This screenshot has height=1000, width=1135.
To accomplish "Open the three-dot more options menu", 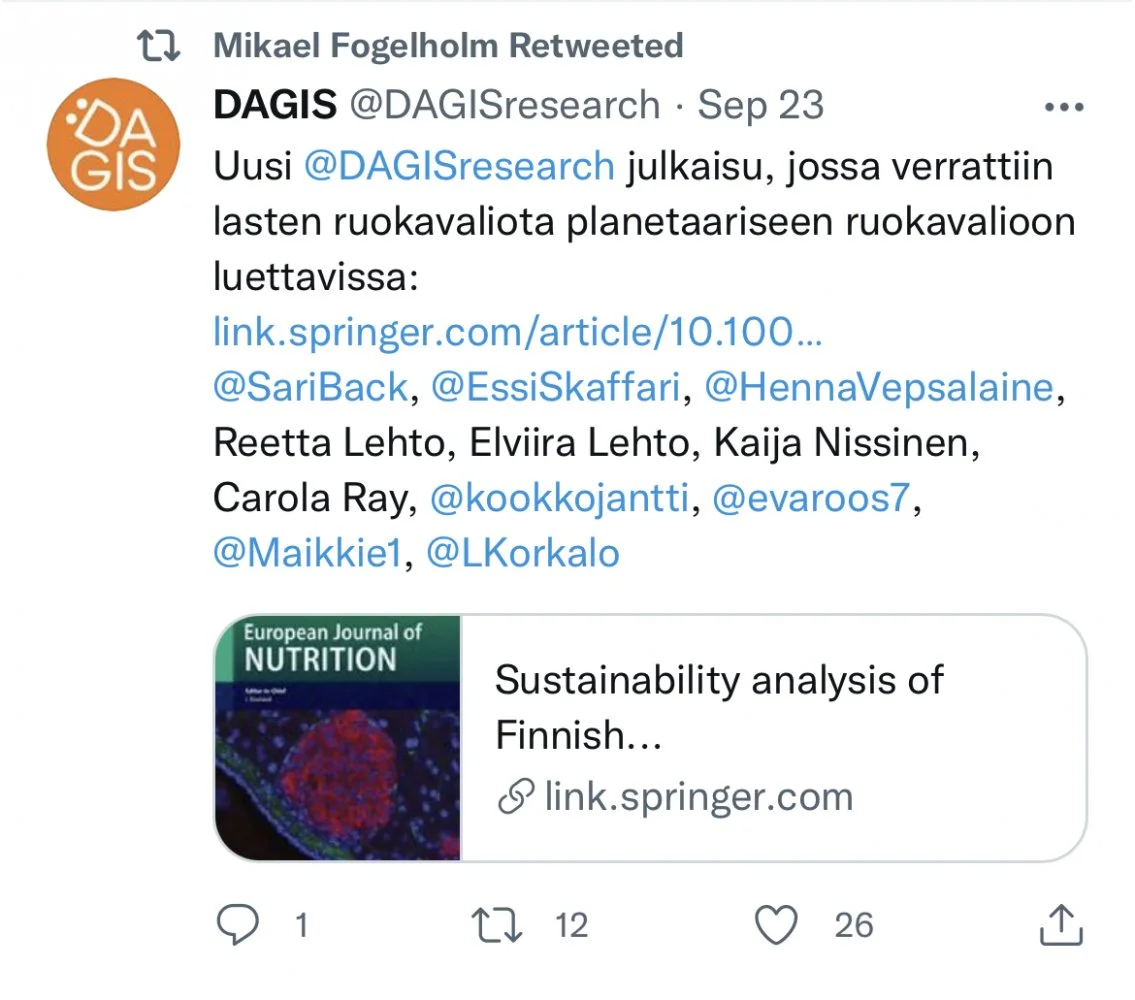I will tap(1061, 107).
